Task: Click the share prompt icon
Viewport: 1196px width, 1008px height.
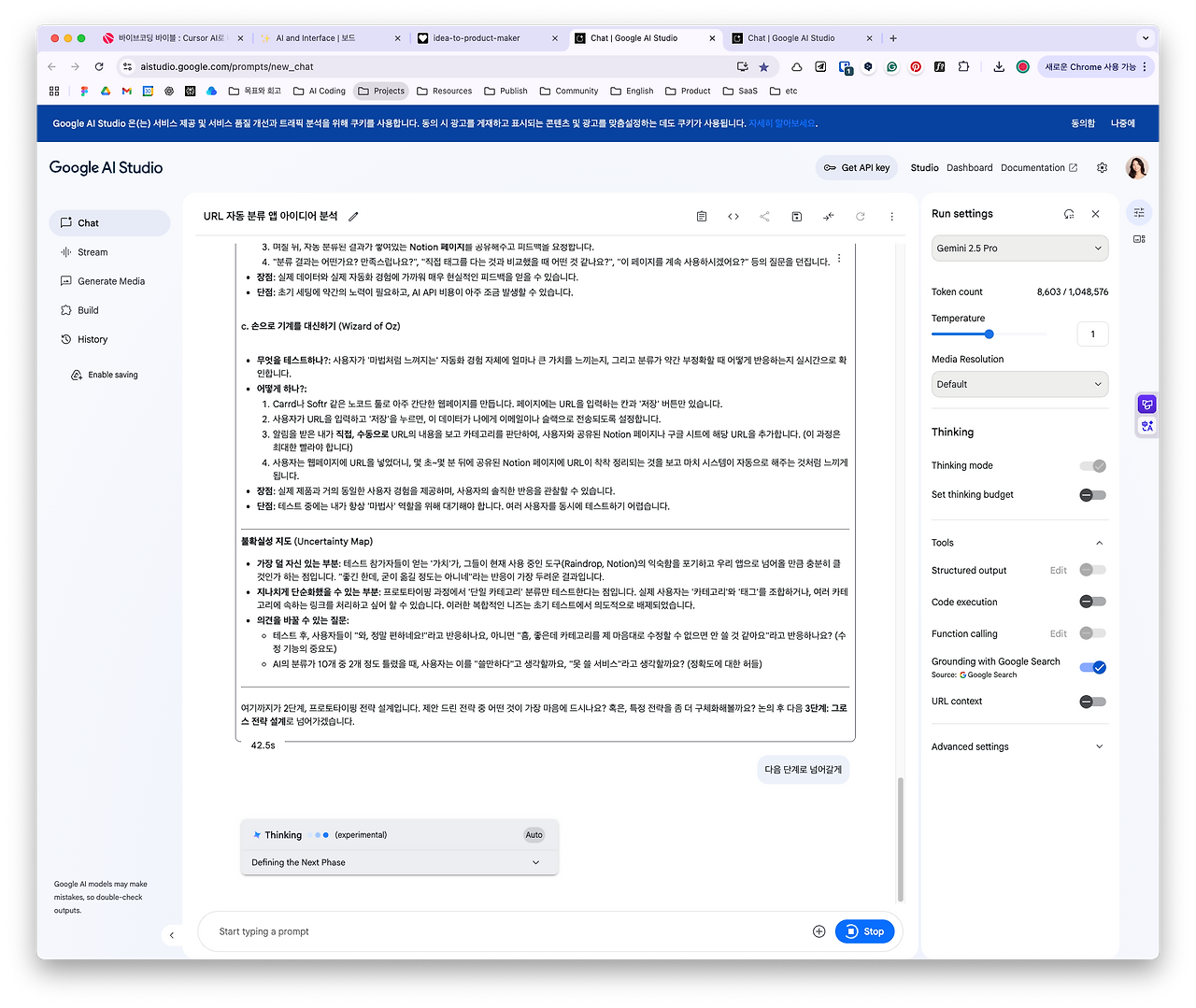Action: [765, 217]
